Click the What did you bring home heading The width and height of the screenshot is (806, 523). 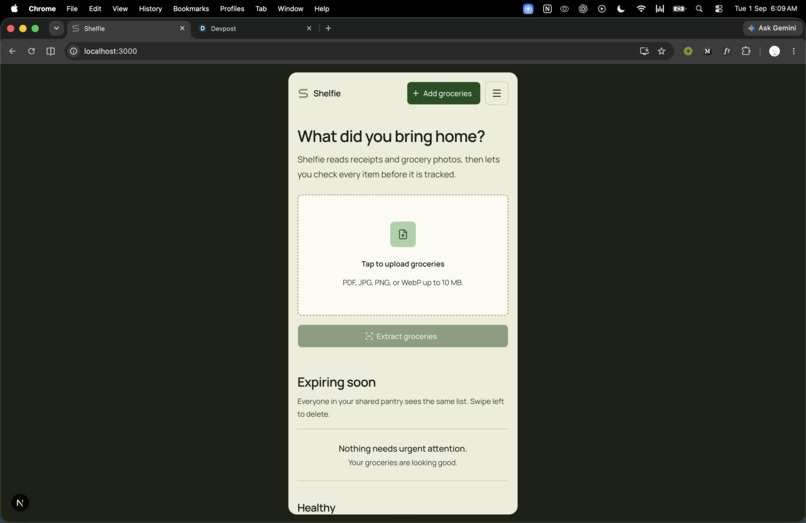pyautogui.click(x=391, y=136)
